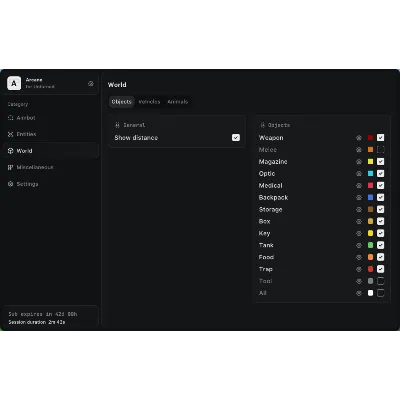
Task: Enable the Melee objects checkbox
Action: pyautogui.click(x=380, y=150)
